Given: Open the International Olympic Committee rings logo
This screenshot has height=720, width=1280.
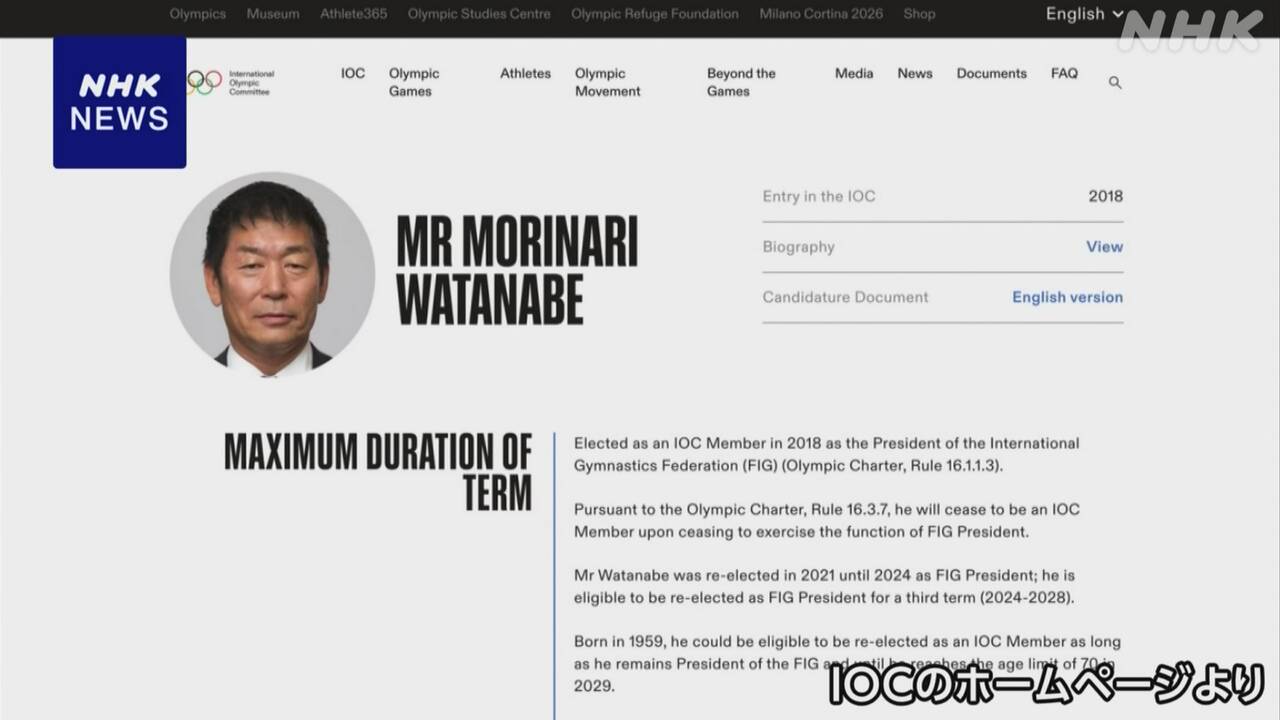Looking at the screenshot, I should (230, 82).
